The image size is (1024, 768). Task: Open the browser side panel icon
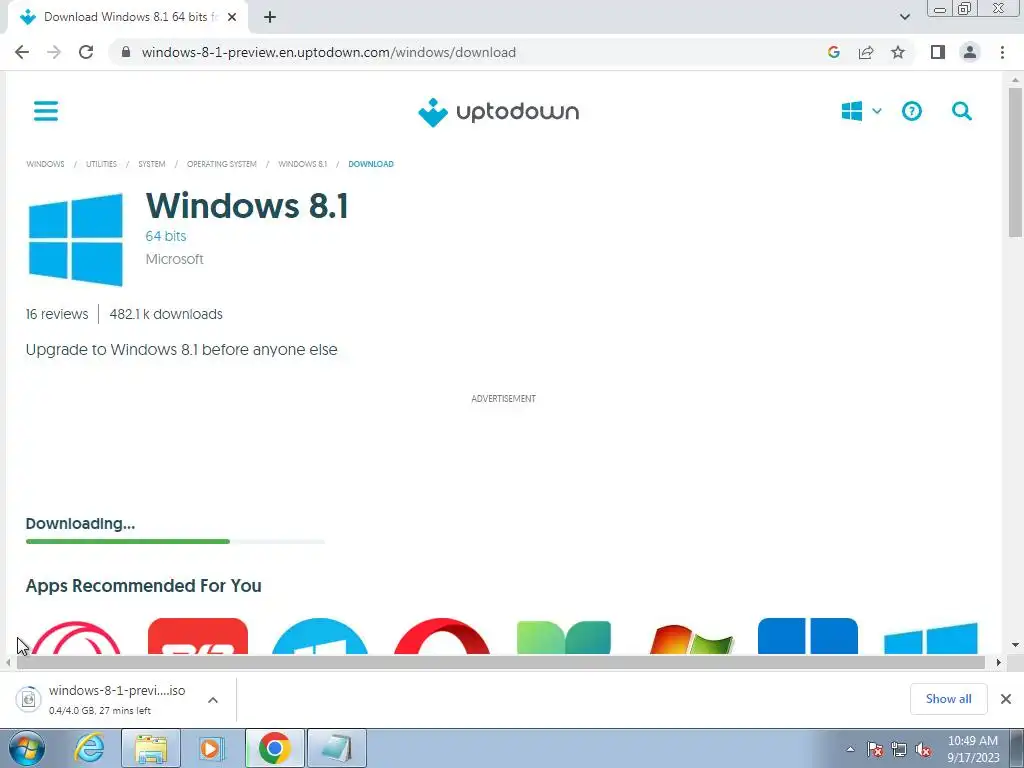tap(938, 52)
